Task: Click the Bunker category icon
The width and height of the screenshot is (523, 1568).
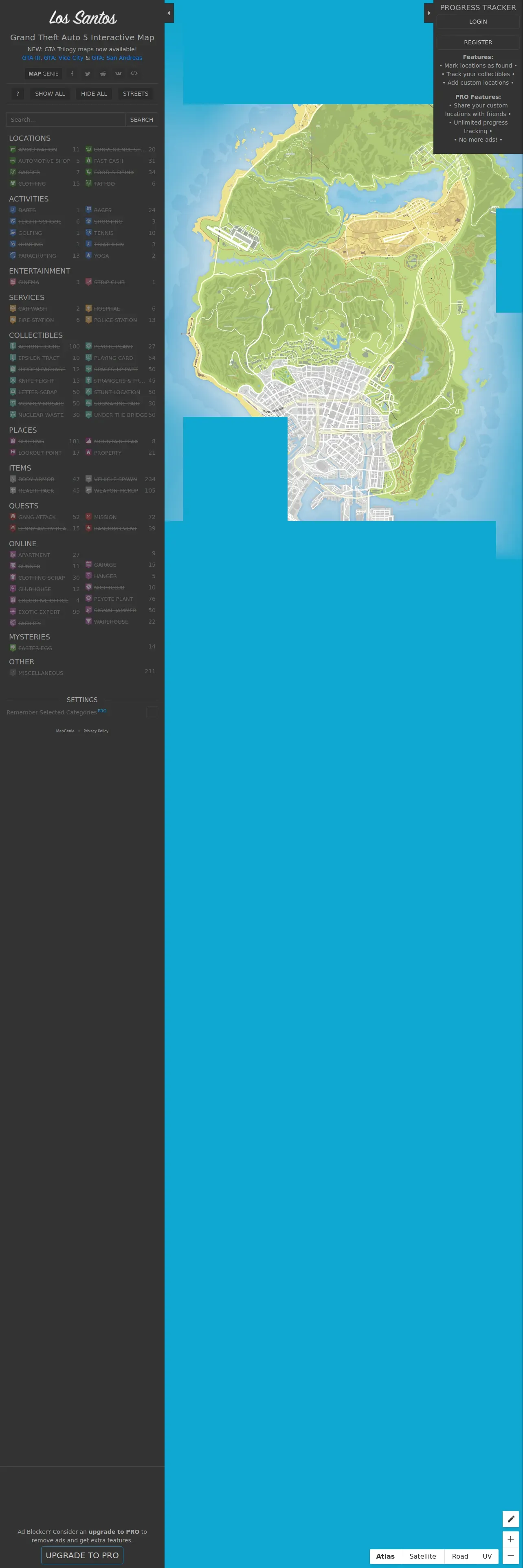Action: (13, 566)
